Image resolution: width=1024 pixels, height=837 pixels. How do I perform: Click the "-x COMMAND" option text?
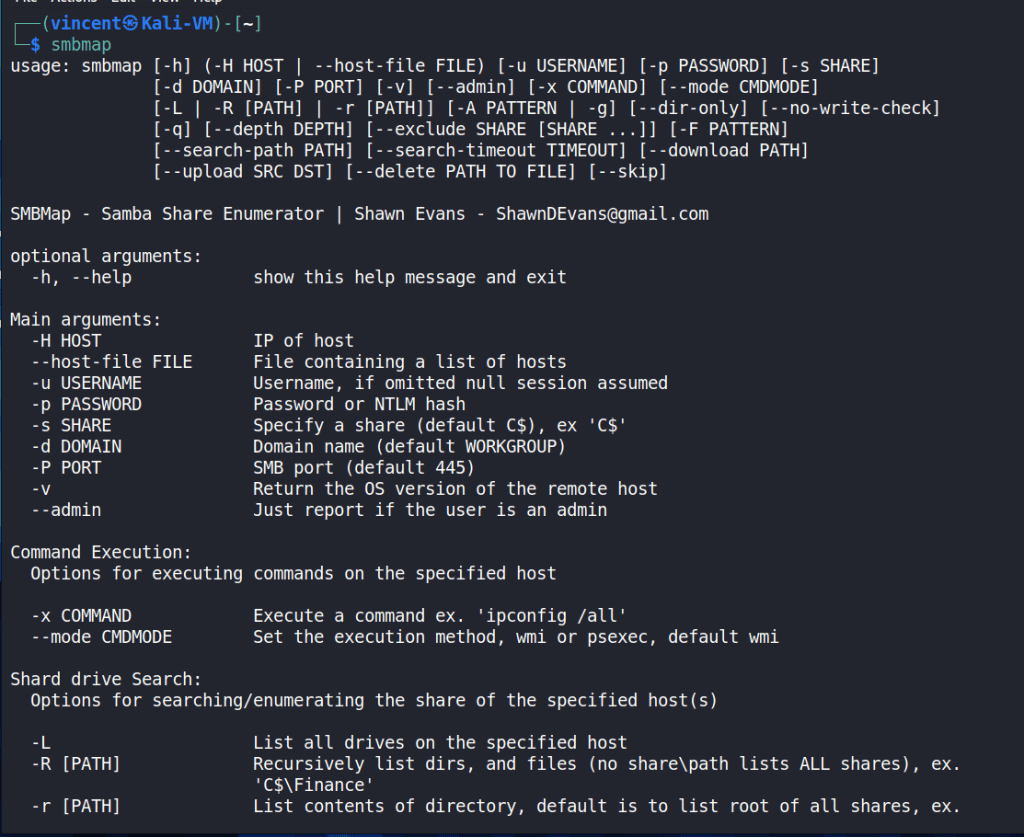(81, 615)
